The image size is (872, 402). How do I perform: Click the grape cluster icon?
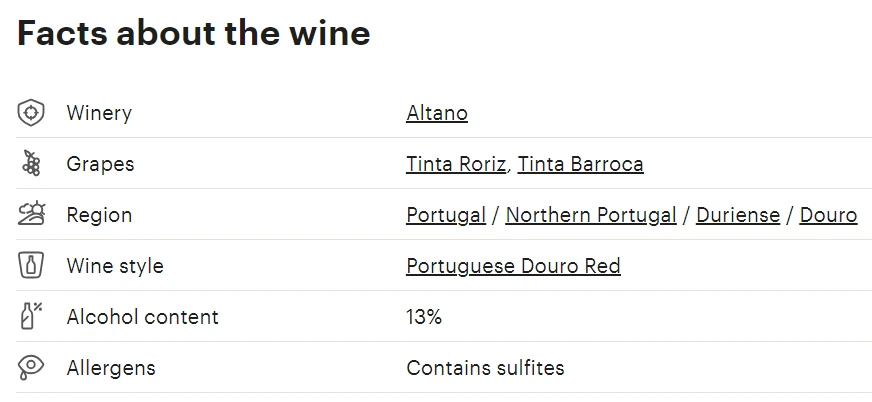[31, 163]
